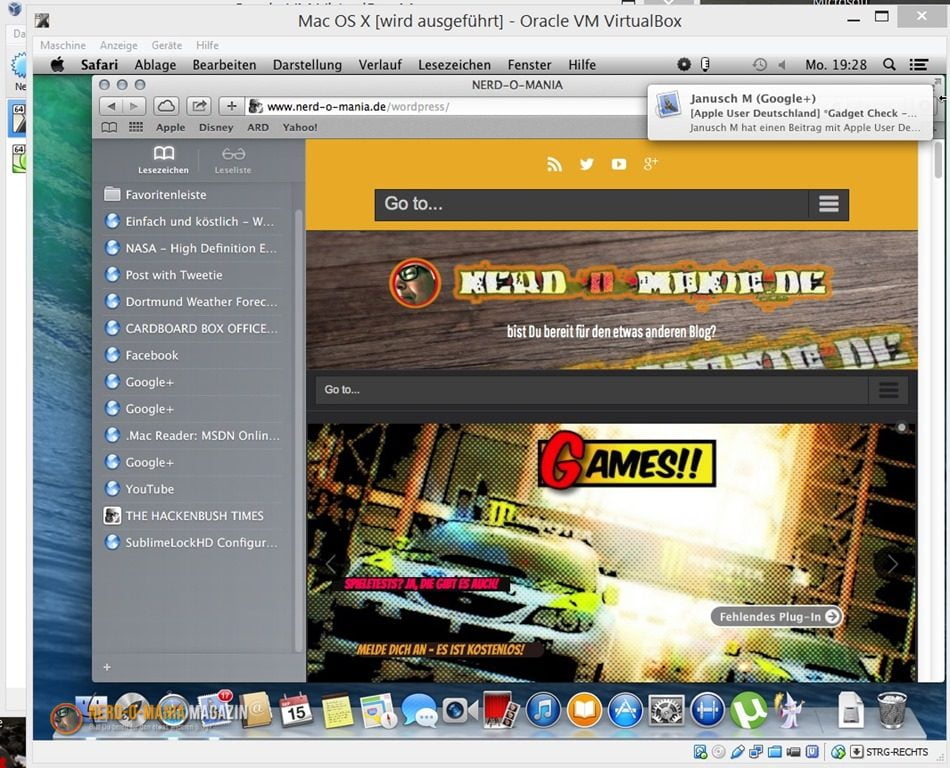Launch iTunes from the Dock
The height and width of the screenshot is (768, 950).
click(x=543, y=710)
